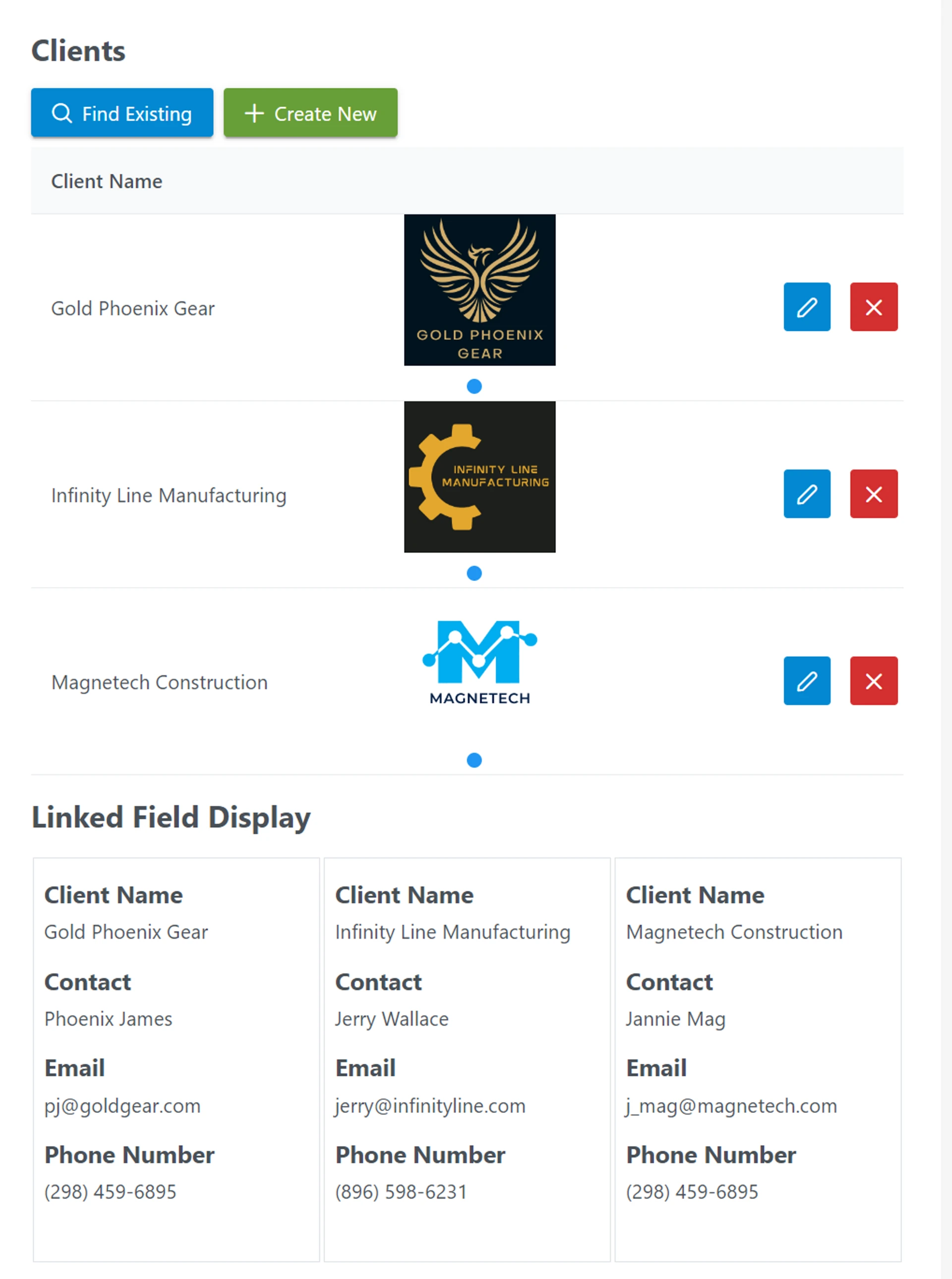Screen dimensions: 952x1279
Task: Click Find Existing button
Action: (x=122, y=113)
